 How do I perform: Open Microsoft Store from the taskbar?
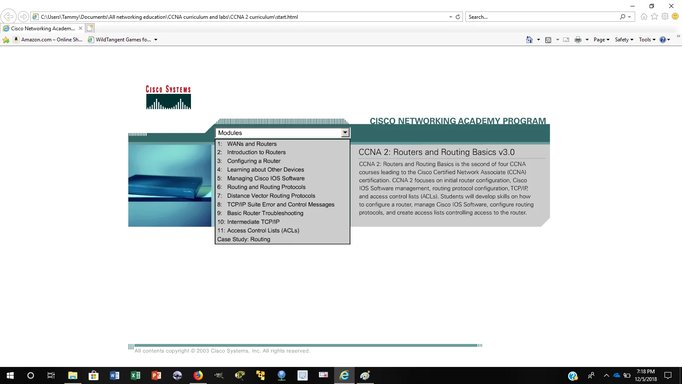(x=94, y=375)
